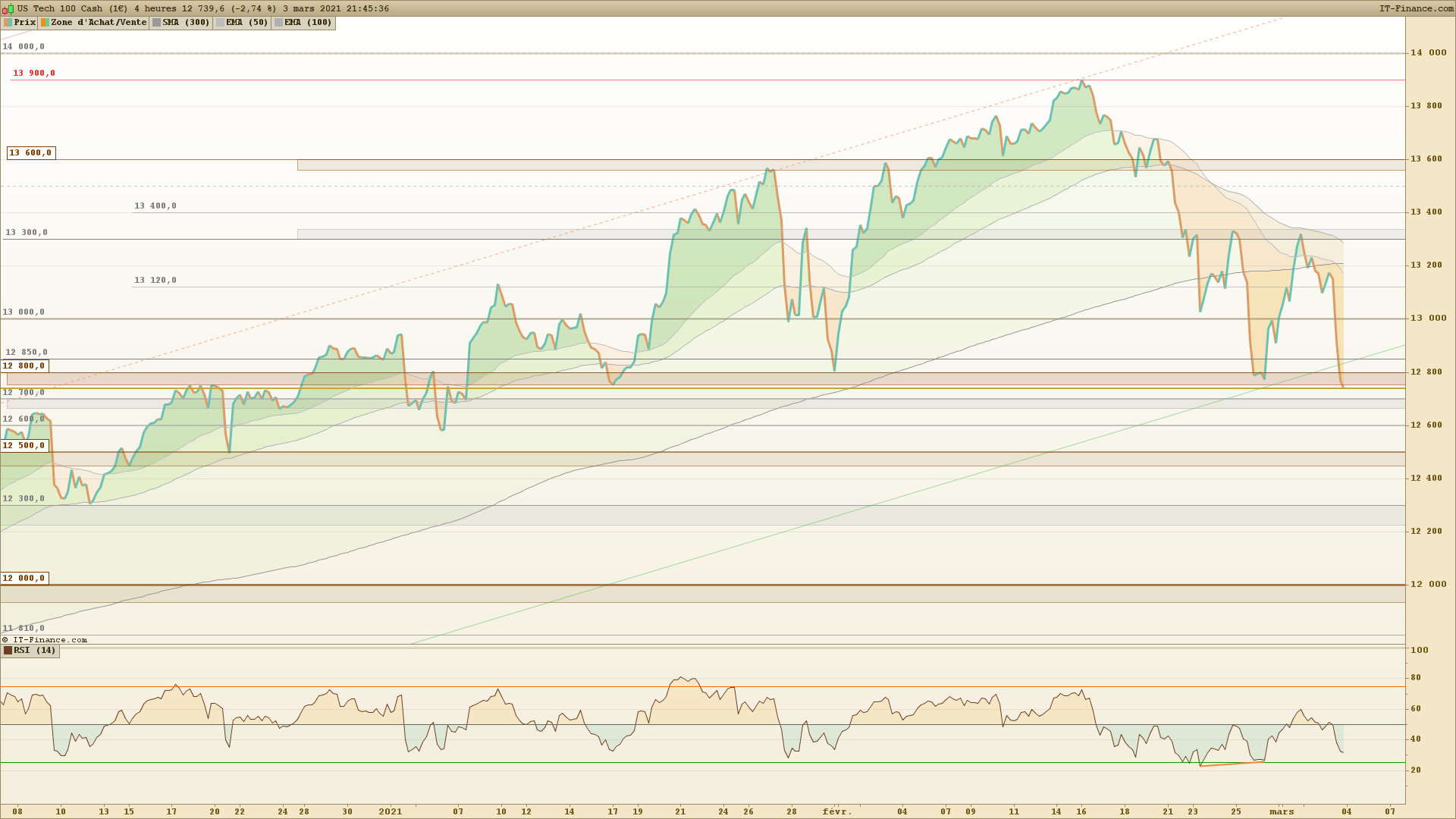Open the Prix indicator label

coord(24,23)
